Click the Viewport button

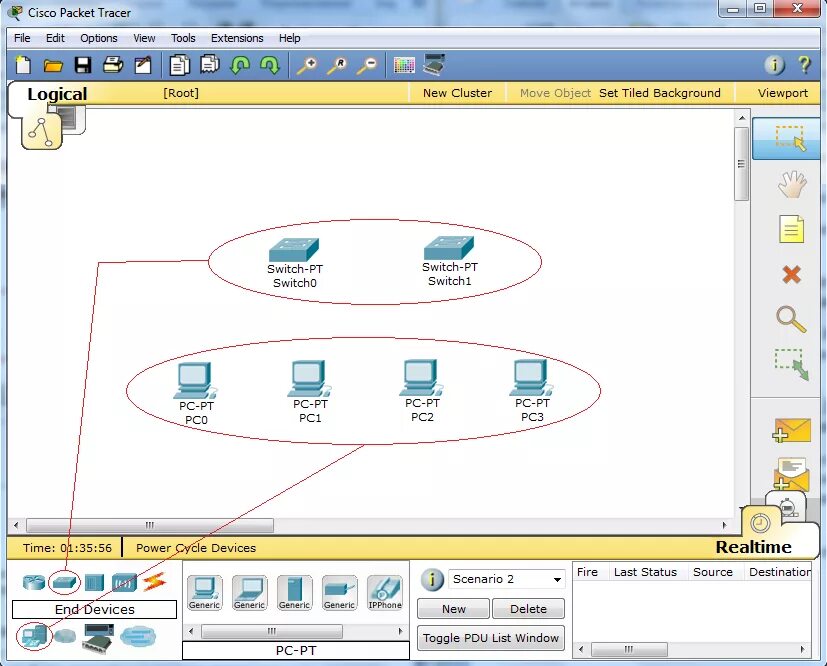(783, 93)
